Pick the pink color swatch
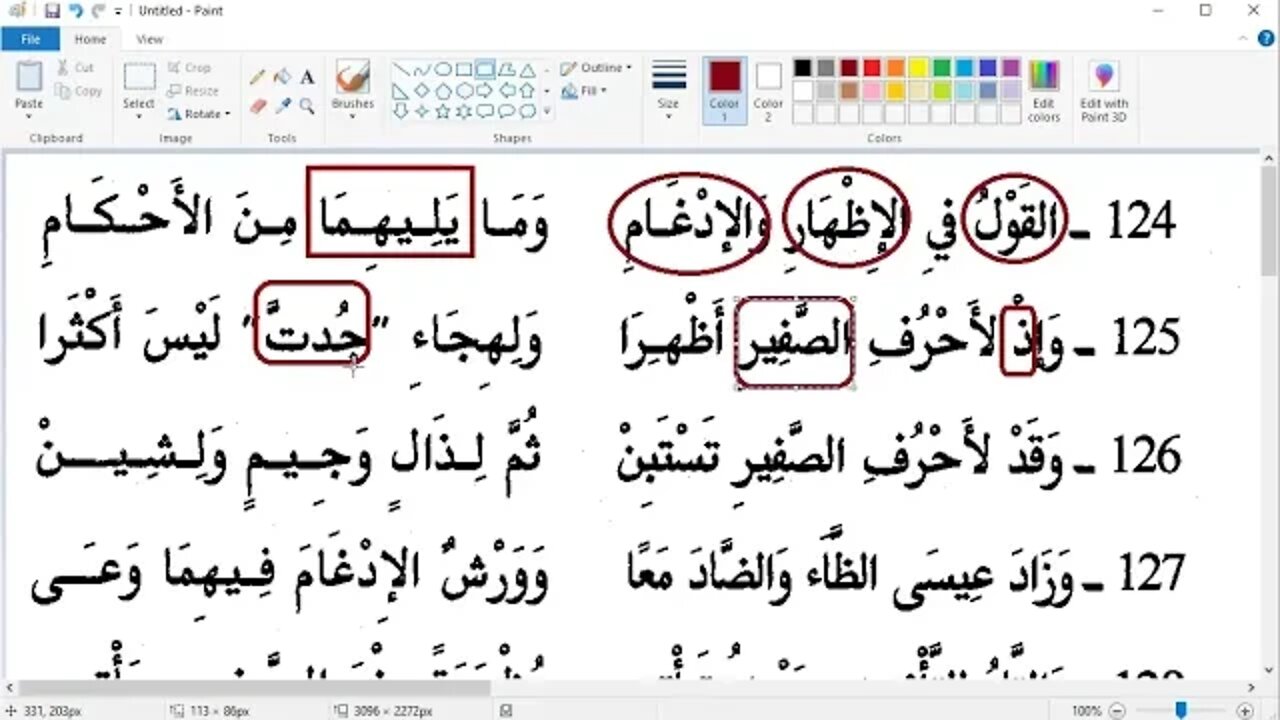The image size is (1280, 720). pyautogui.click(x=872, y=91)
